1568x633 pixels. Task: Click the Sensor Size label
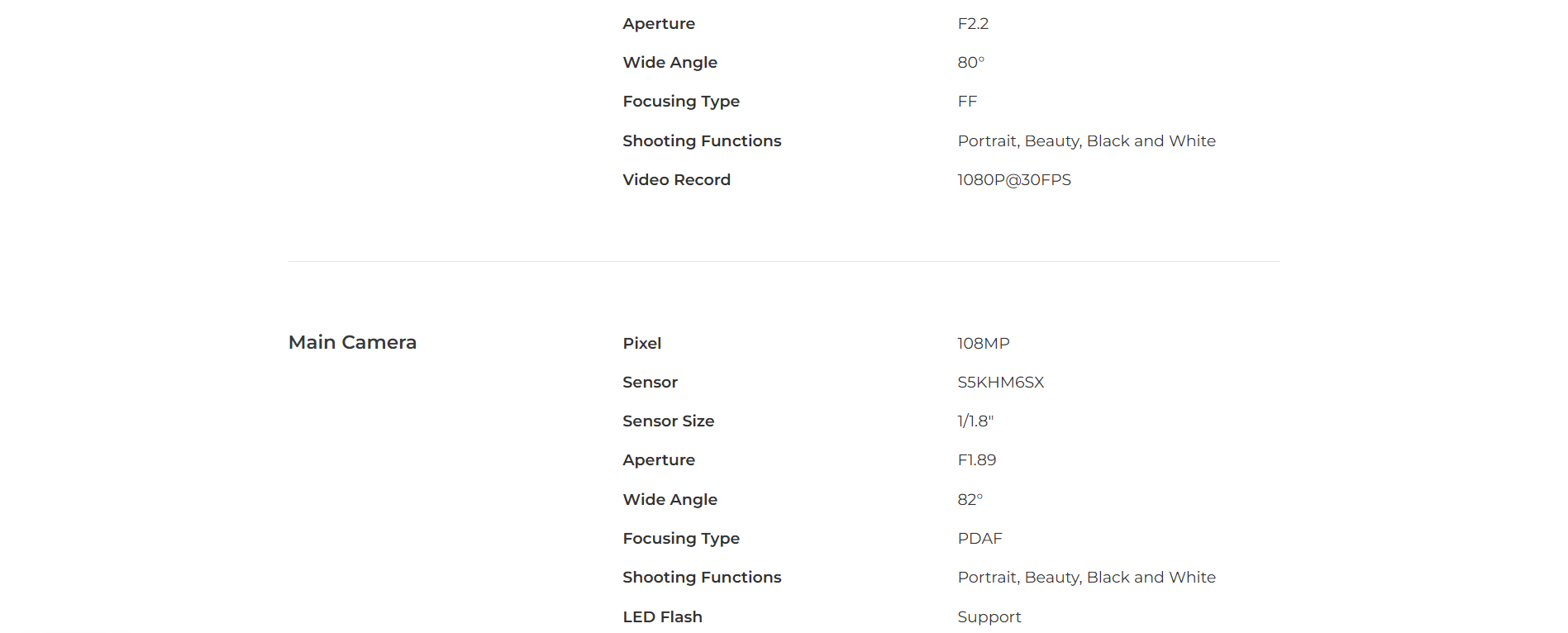668,421
